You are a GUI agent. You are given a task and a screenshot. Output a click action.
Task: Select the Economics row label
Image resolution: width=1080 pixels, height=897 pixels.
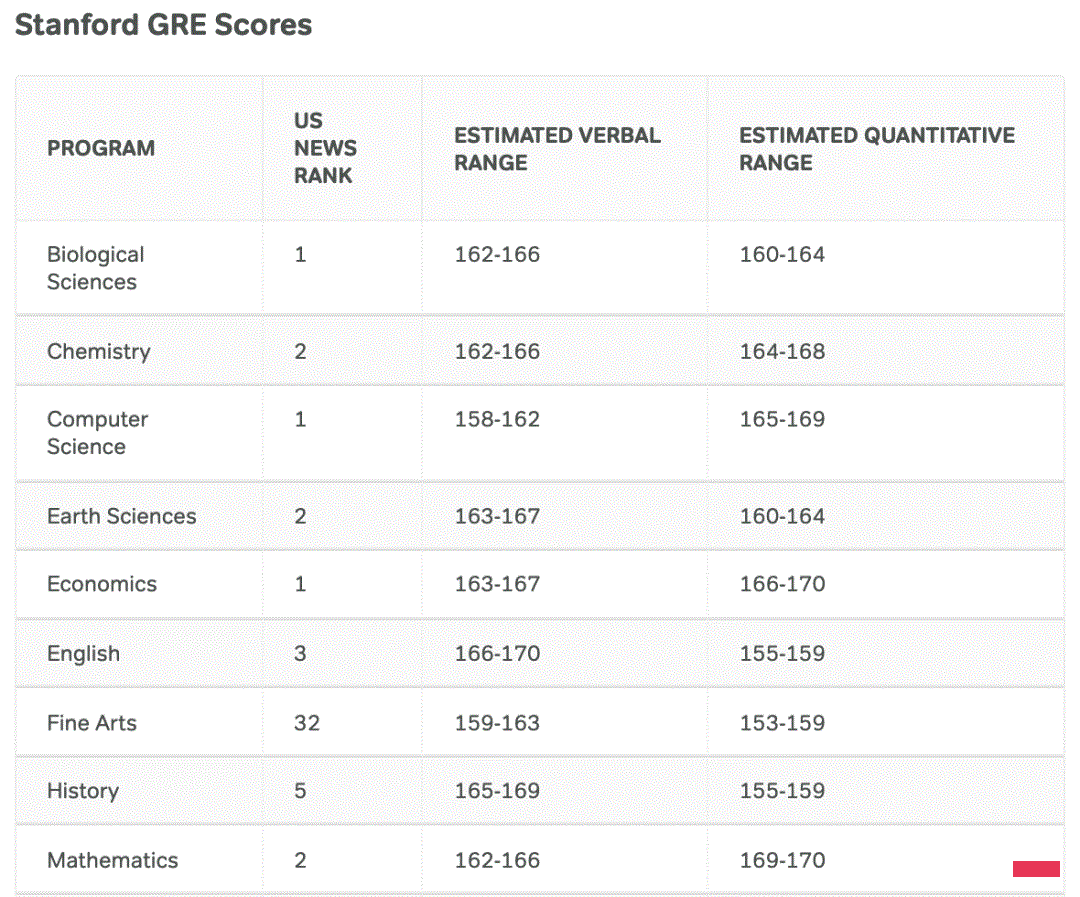click(x=102, y=584)
